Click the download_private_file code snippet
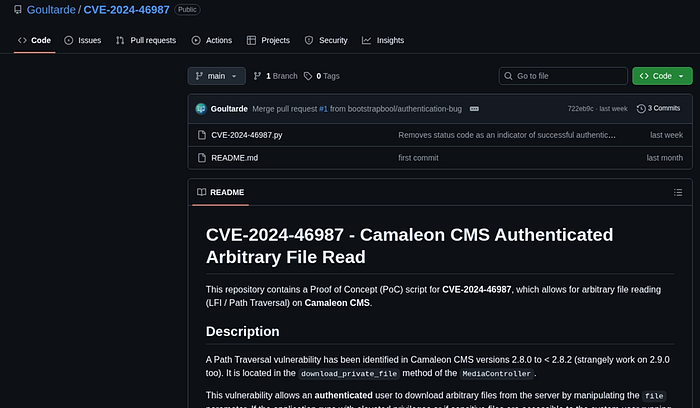This screenshot has height=408, width=700. [x=349, y=374]
